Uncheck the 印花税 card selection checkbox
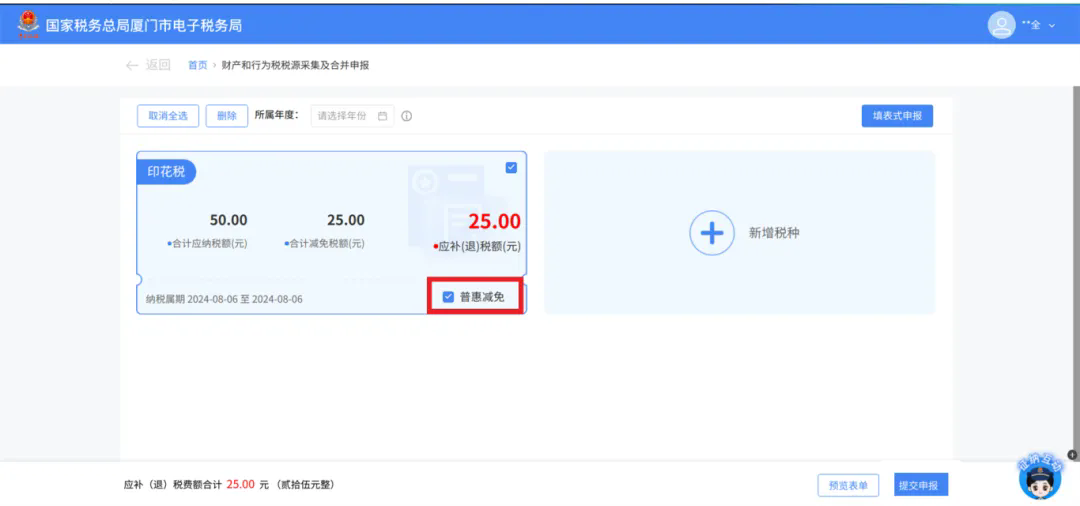This screenshot has height=506, width=1080. pyautogui.click(x=511, y=167)
